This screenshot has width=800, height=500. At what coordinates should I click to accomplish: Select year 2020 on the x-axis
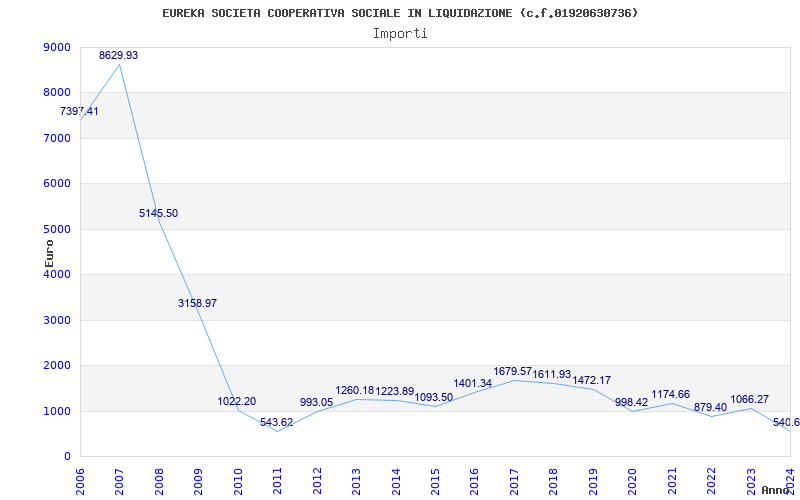(x=632, y=481)
